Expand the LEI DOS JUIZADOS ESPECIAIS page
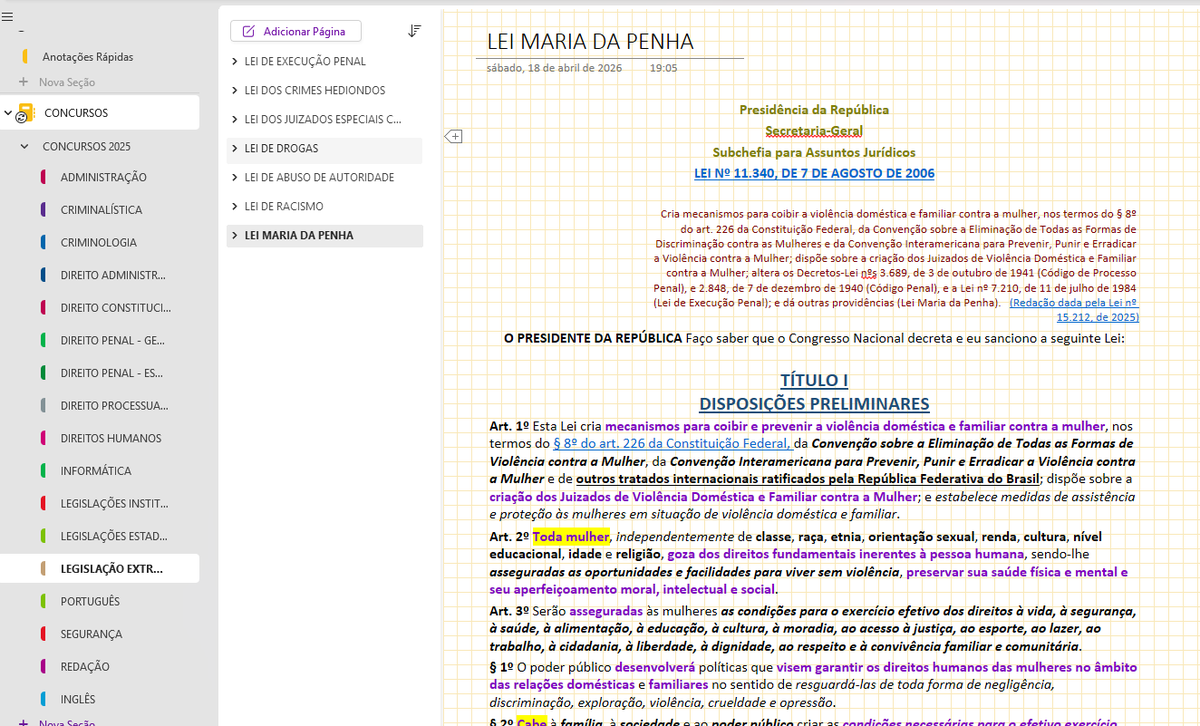Viewport: 1200px width, 726px height. pyautogui.click(x=235, y=120)
